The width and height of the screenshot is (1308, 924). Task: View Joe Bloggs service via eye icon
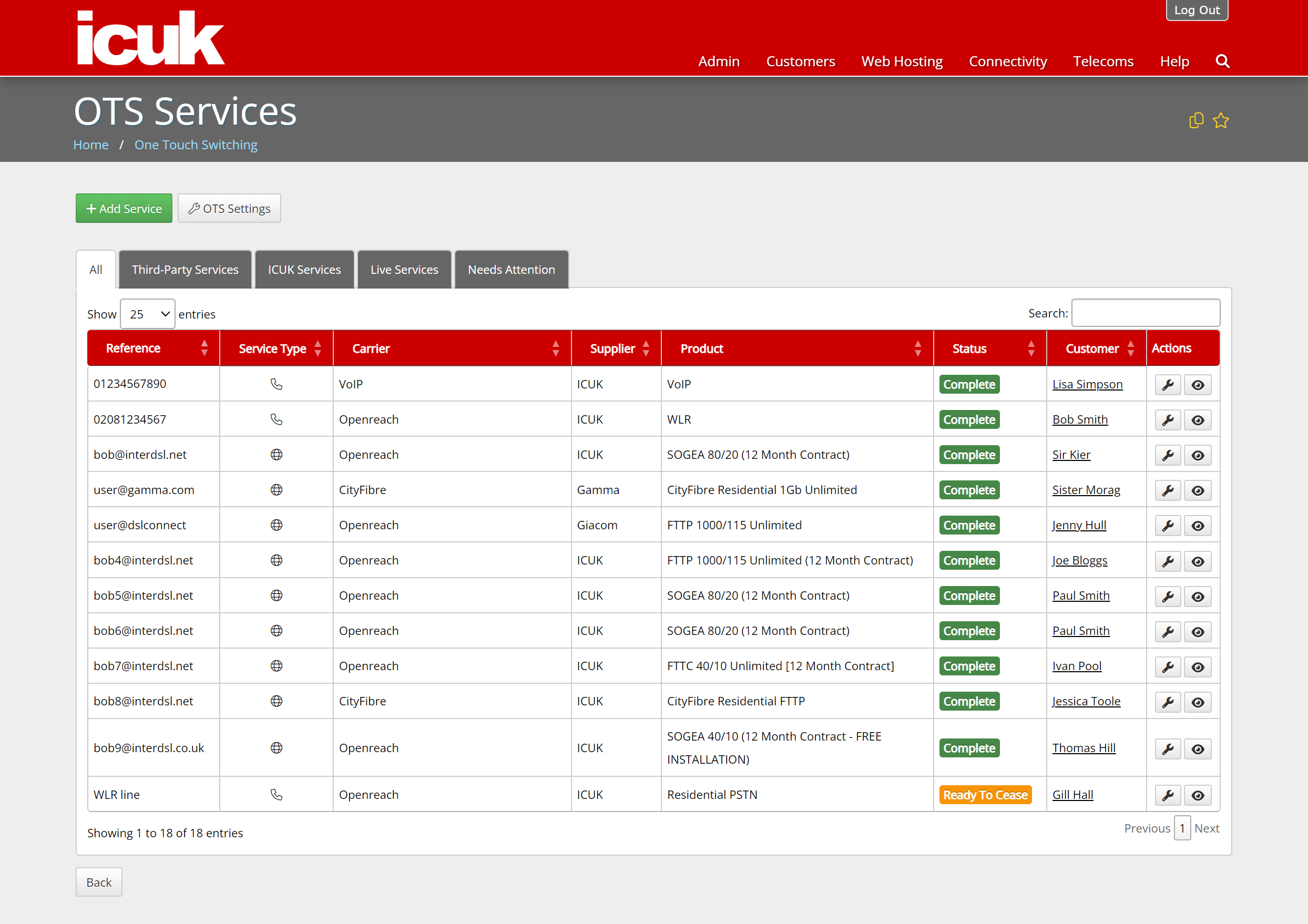[1198, 561]
